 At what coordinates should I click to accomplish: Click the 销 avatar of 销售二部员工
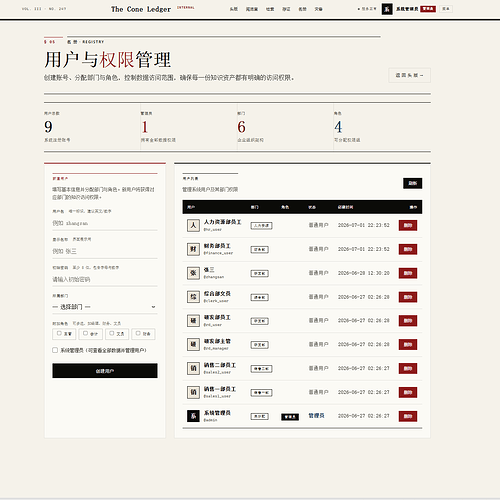pos(193,368)
